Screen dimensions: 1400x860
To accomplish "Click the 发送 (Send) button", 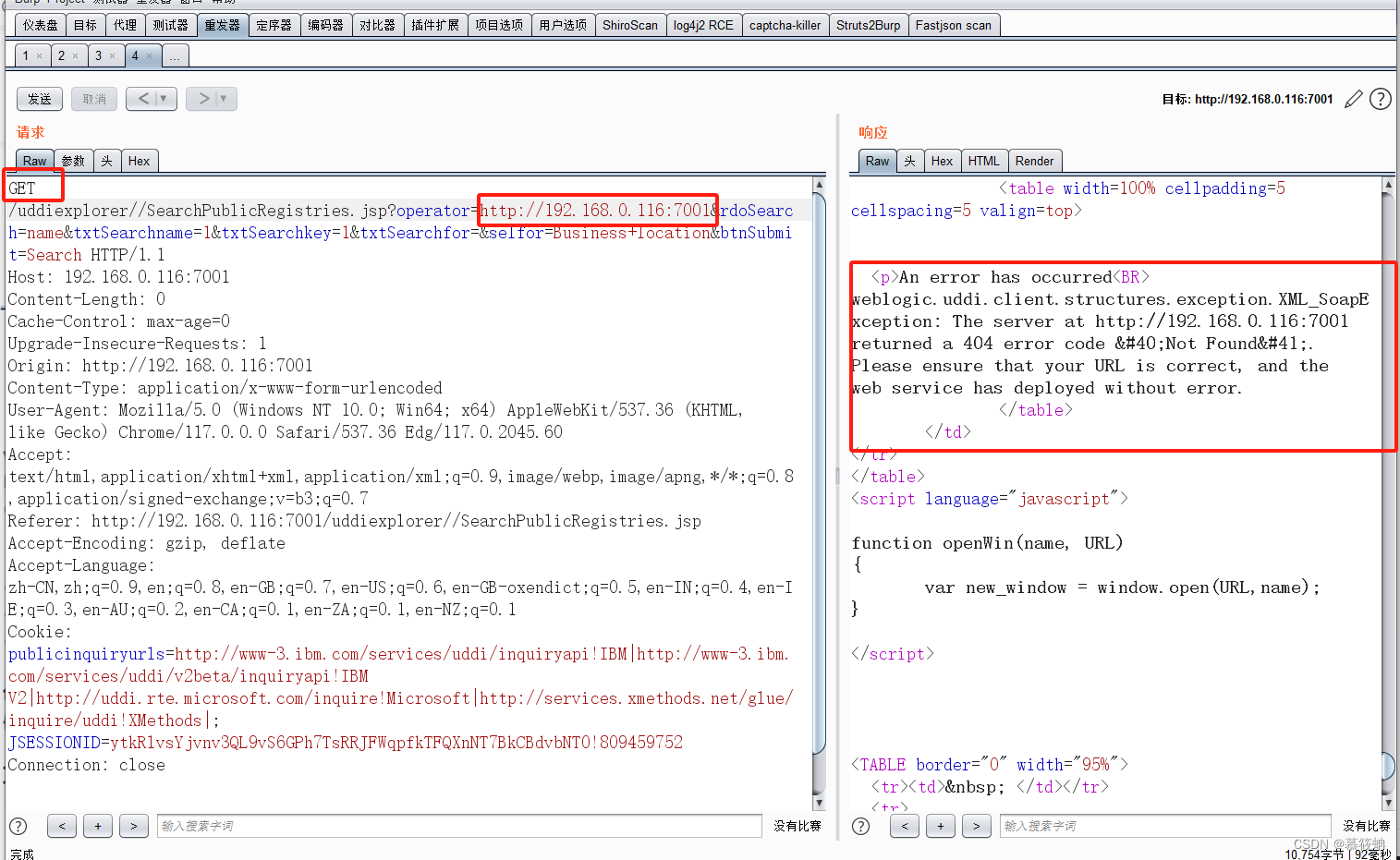I will [39, 98].
